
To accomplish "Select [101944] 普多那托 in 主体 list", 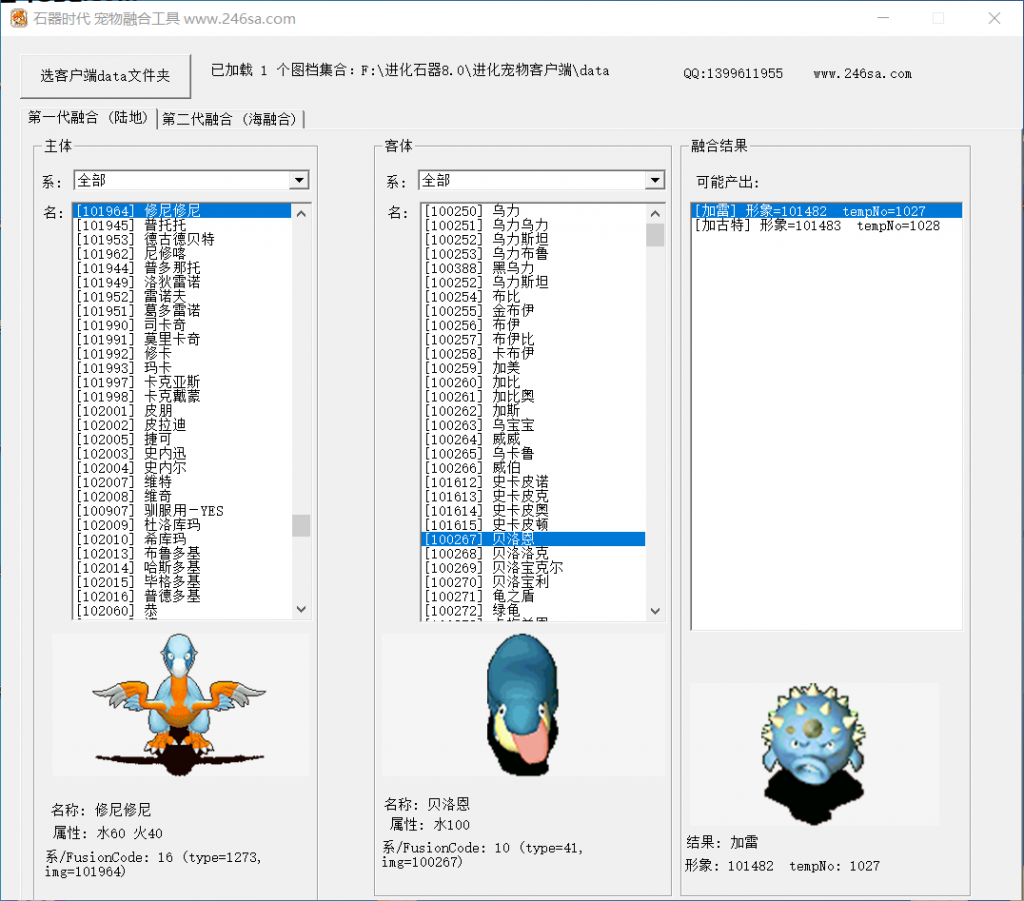I will click(182, 268).
